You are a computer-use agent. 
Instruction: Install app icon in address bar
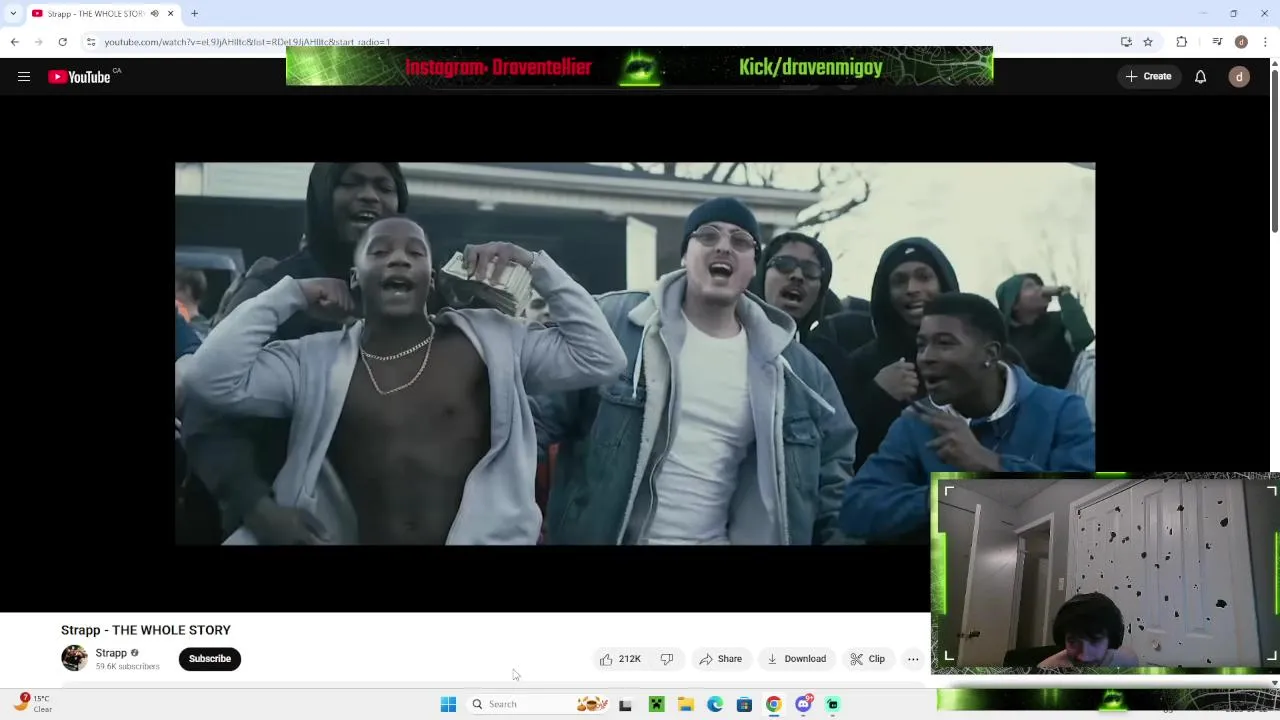click(1126, 42)
